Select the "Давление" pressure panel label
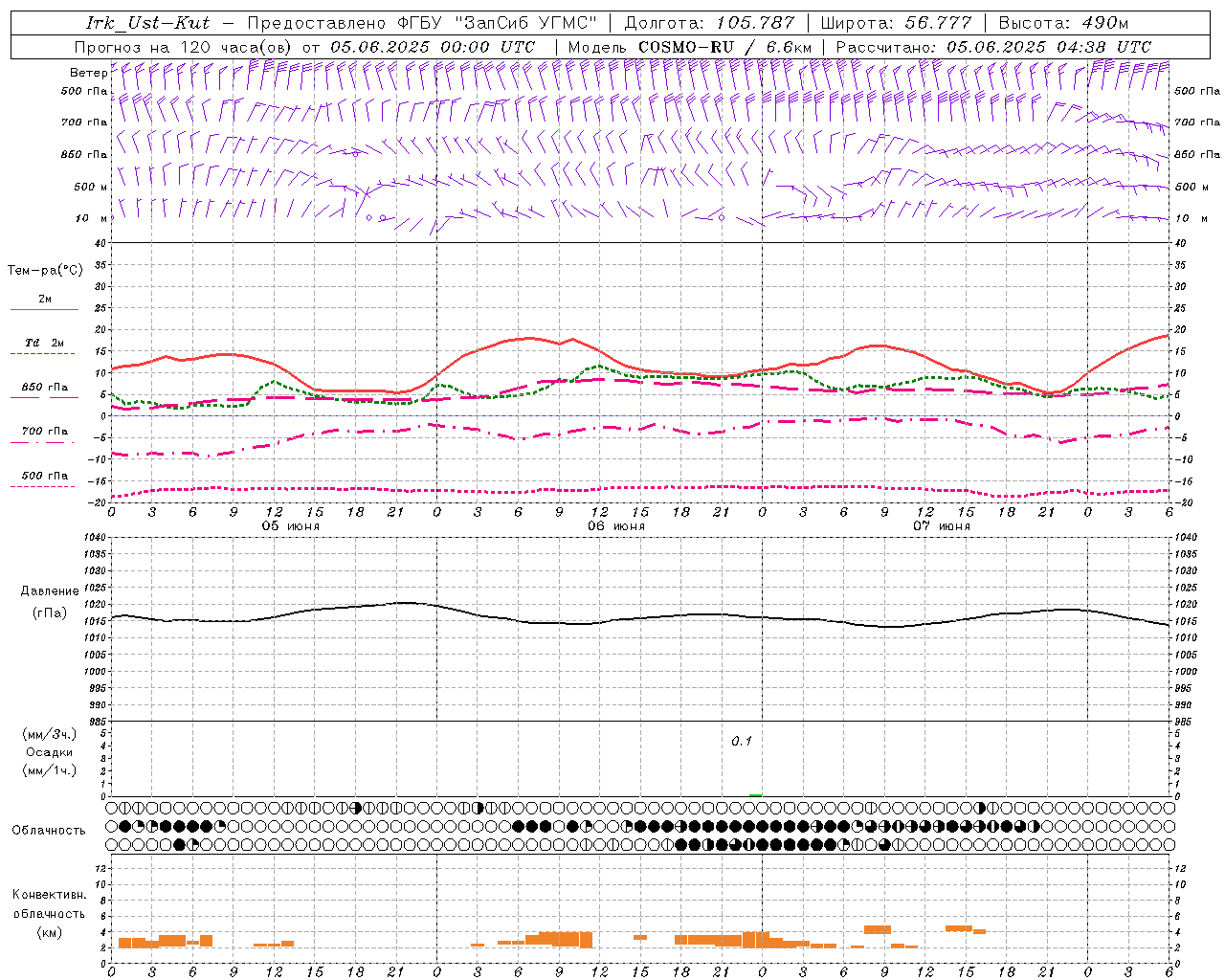Image resolution: width=1225 pixels, height=980 pixels. pyautogui.click(x=50, y=591)
